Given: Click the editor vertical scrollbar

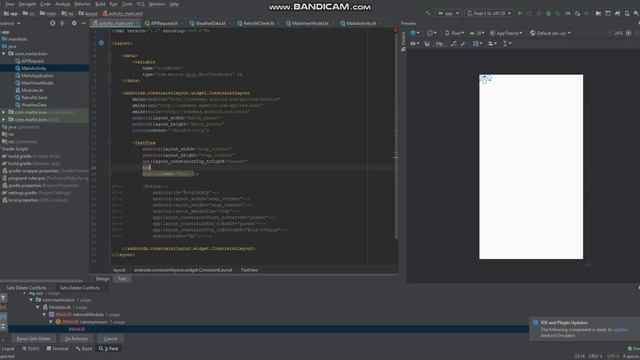Looking at the screenshot, I should 396,135.
